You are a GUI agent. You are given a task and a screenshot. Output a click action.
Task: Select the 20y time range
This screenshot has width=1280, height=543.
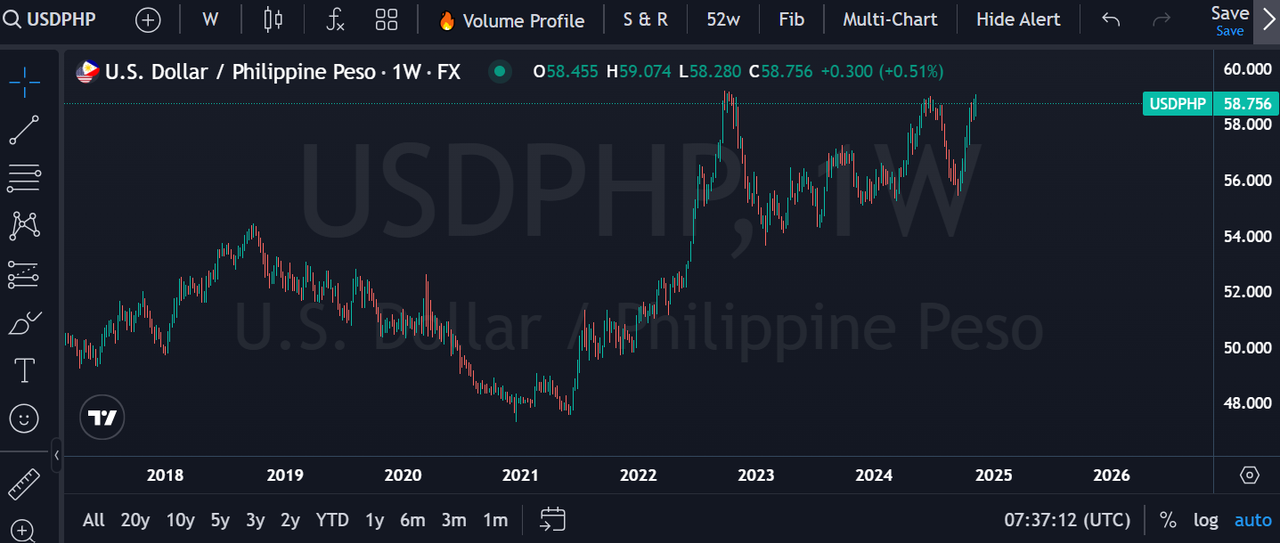click(135, 520)
